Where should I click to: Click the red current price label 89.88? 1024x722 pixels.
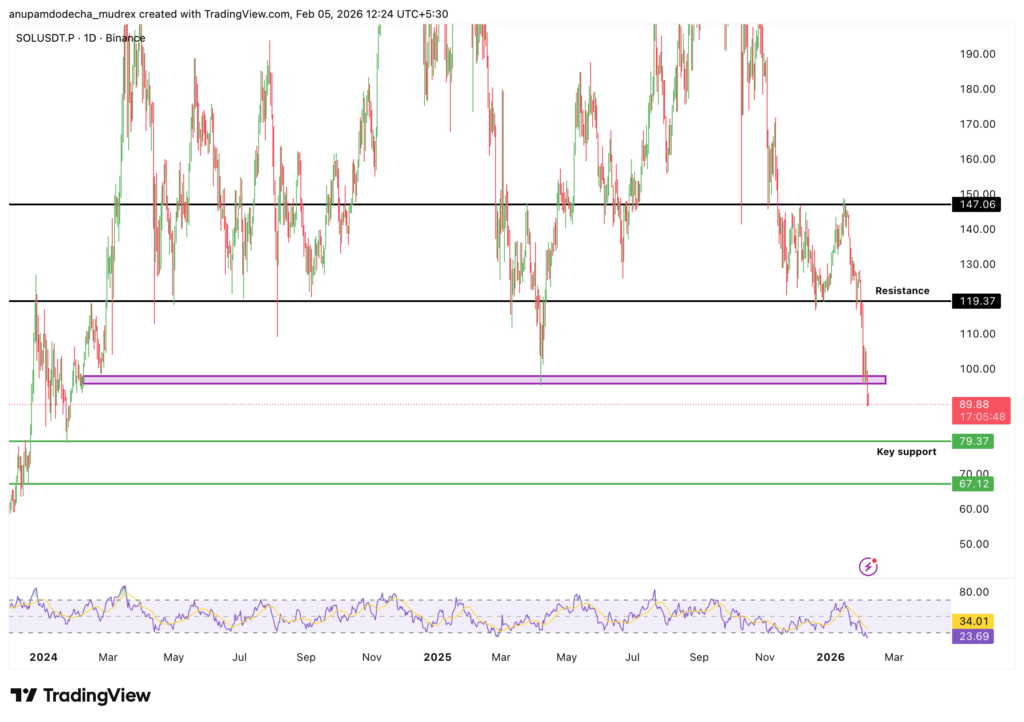(973, 405)
